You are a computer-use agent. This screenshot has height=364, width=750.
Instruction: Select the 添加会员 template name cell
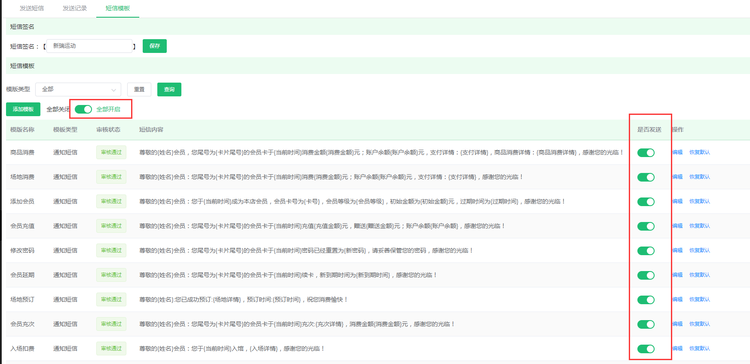(22, 201)
